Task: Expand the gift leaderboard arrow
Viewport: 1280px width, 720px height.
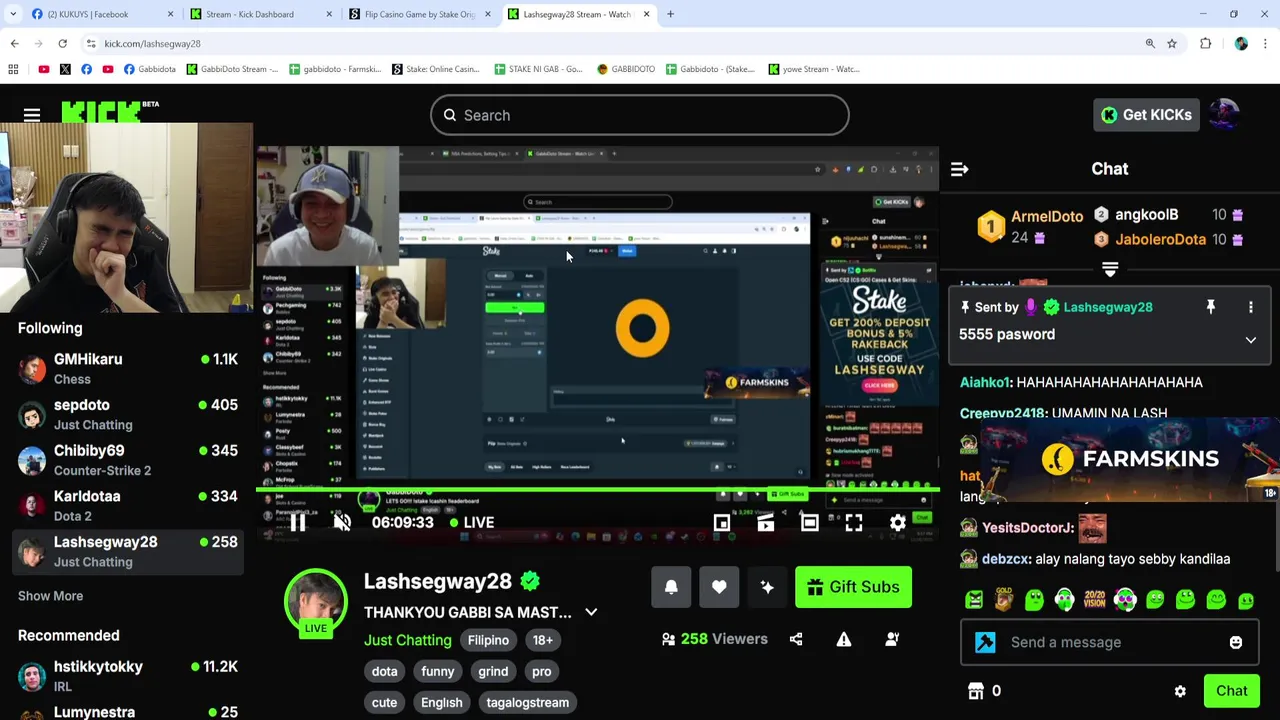Action: click(x=1110, y=270)
